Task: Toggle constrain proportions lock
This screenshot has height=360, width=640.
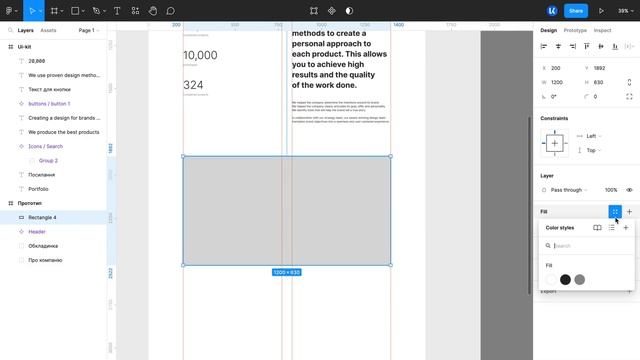Action: point(629,82)
